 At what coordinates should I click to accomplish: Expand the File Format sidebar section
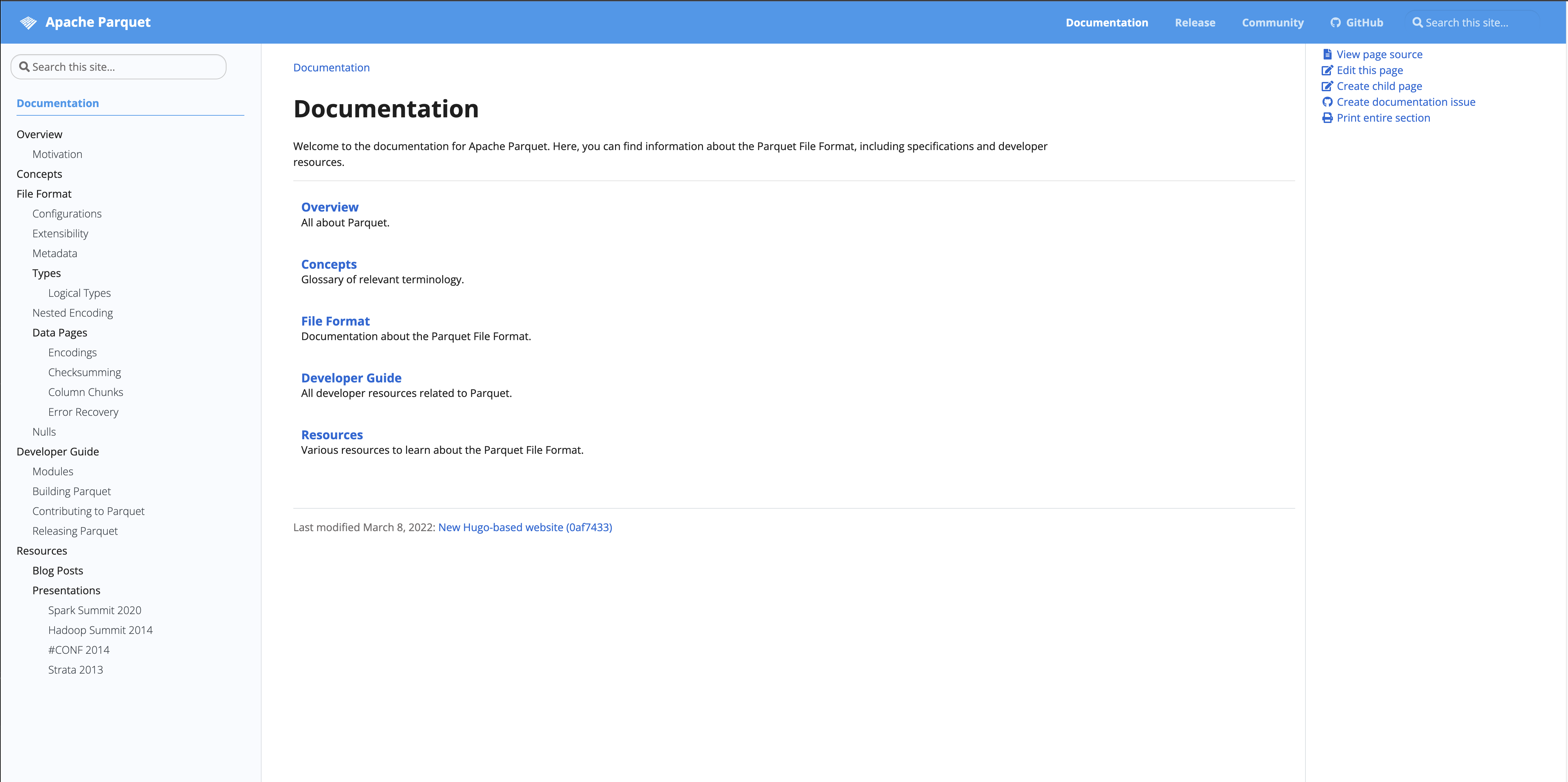[44, 194]
